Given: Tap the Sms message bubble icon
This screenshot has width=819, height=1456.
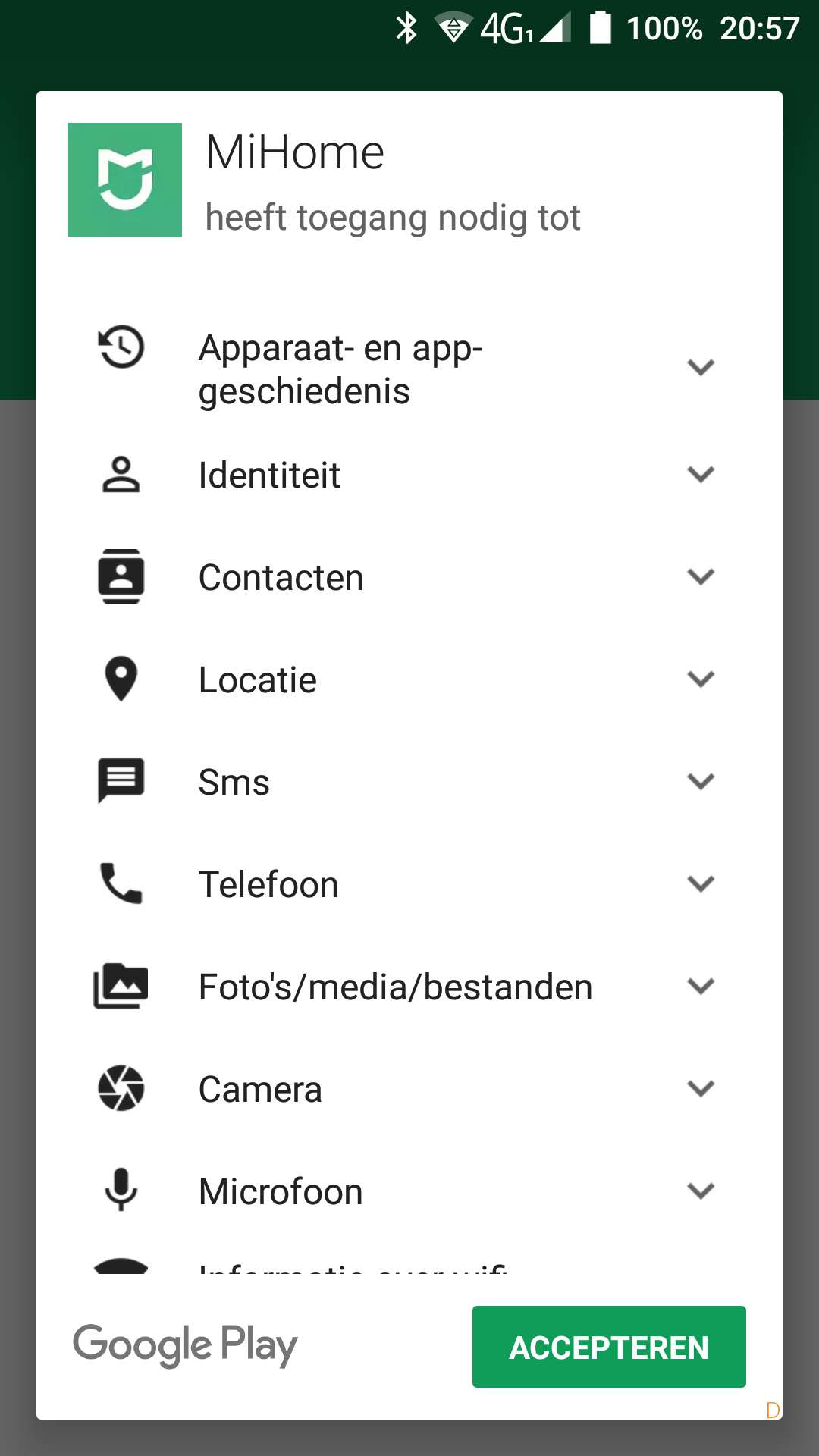Looking at the screenshot, I should [121, 780].
